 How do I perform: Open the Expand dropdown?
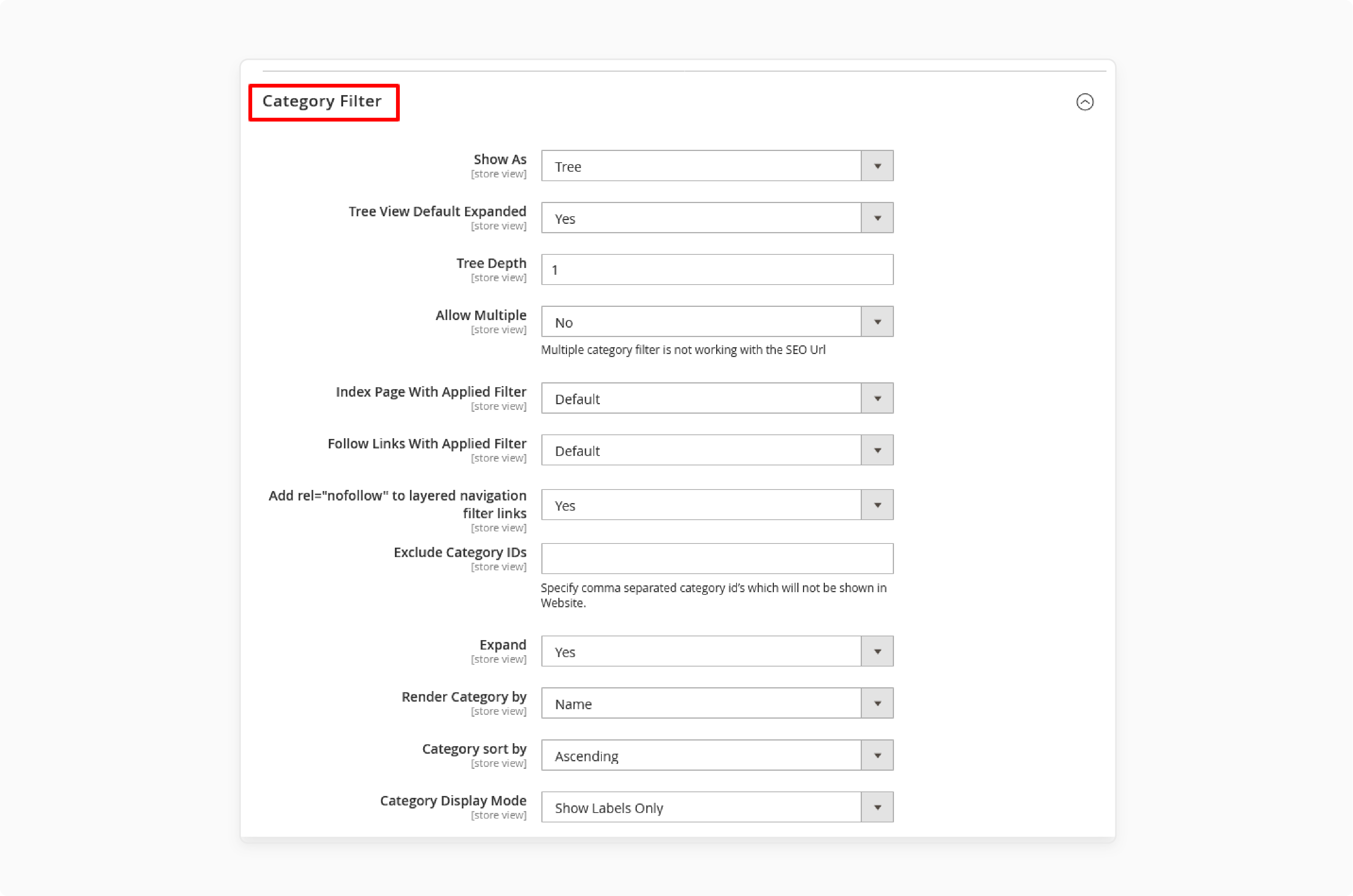point(717,651)
